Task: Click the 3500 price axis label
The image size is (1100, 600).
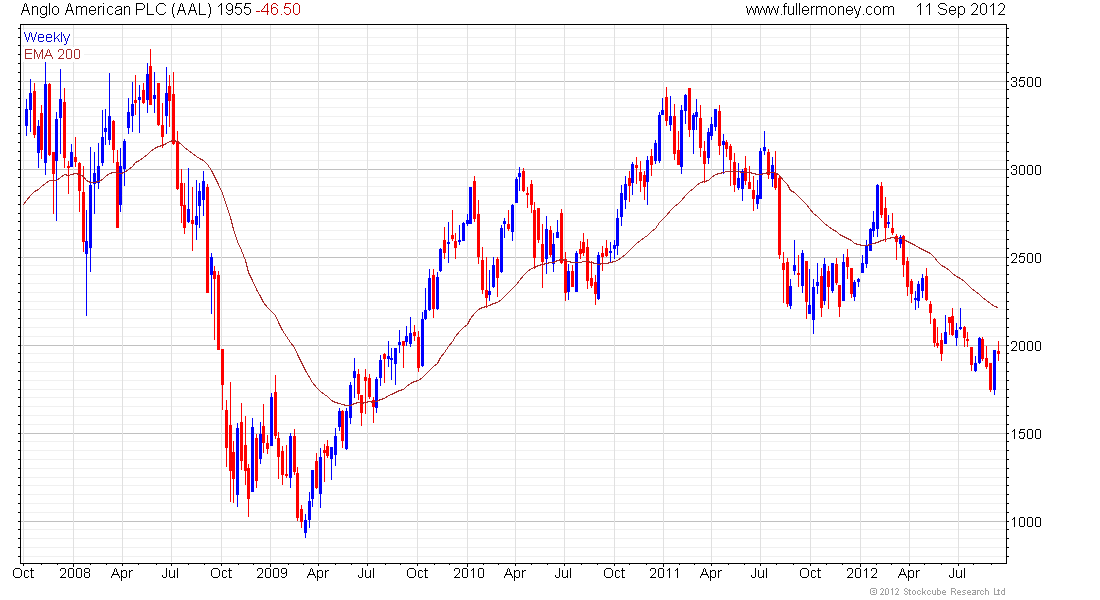Action: point(1025,82)
